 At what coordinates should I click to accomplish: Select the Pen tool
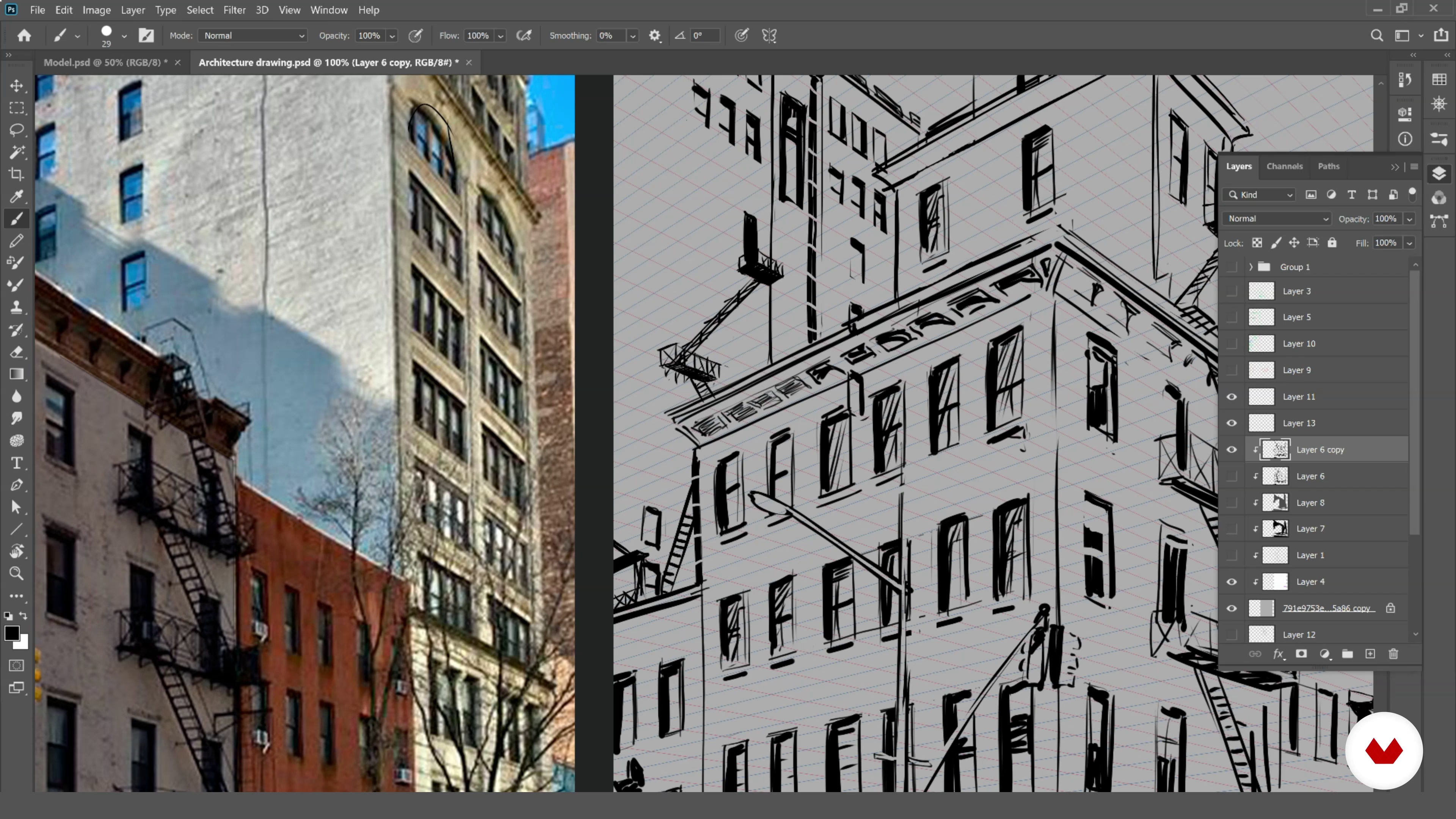pos(16,485)
